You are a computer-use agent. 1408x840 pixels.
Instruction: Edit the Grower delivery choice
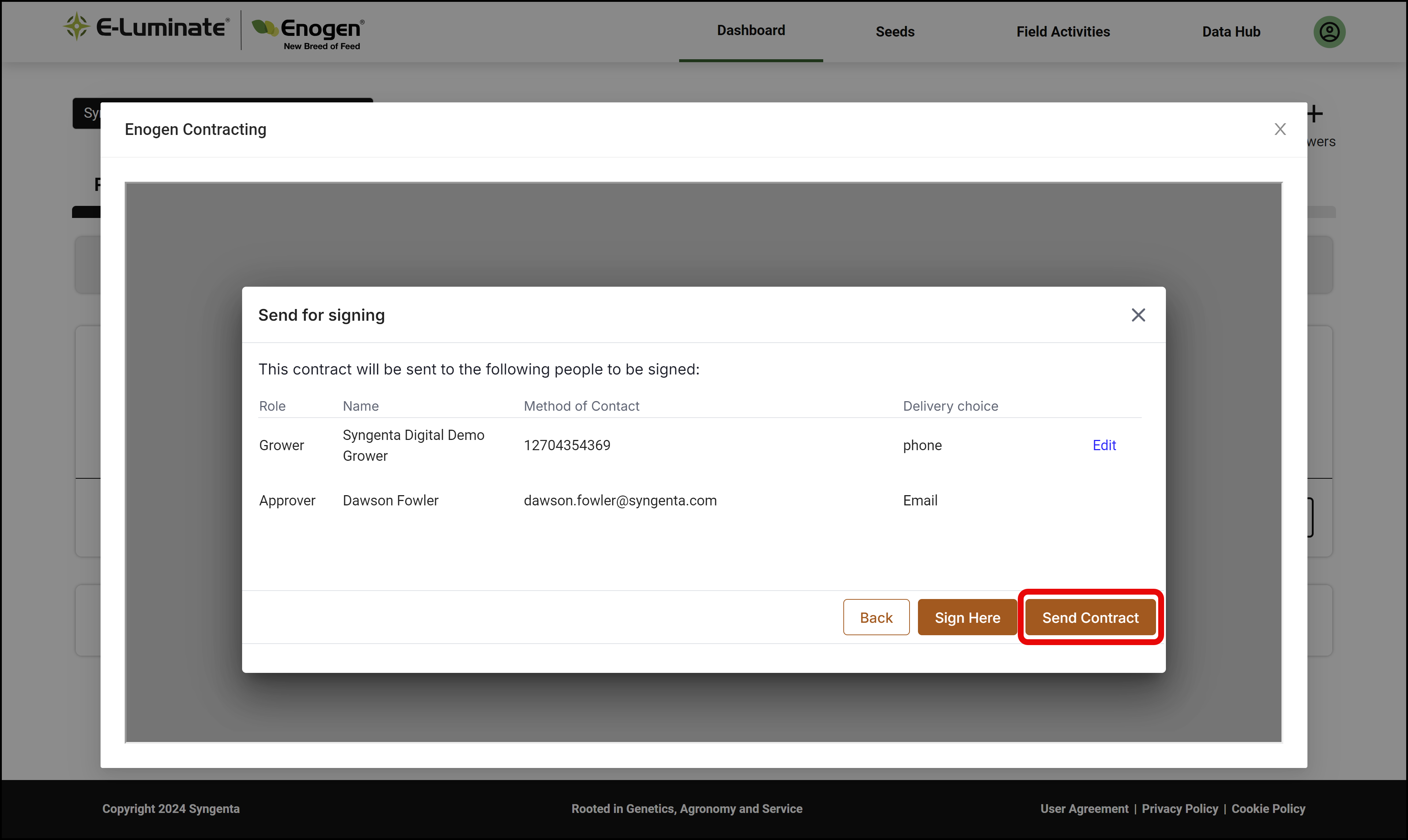pyautogui.click(x=1103, y=445)
